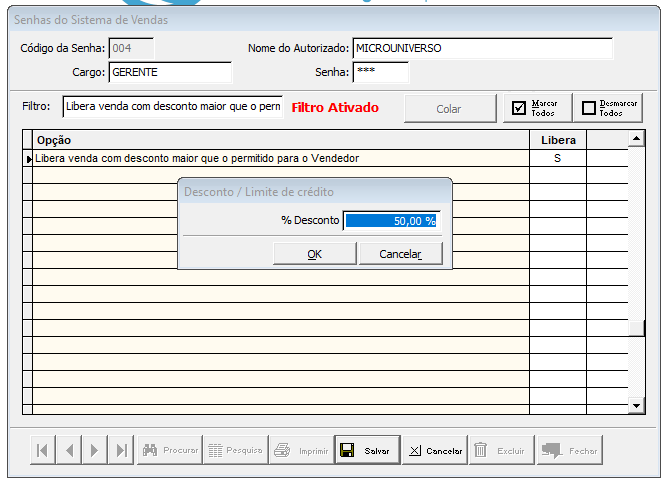Click the row selector arrow of first row
The height and width of the screenshot is (481, 666).
click(x=28, y=158)
